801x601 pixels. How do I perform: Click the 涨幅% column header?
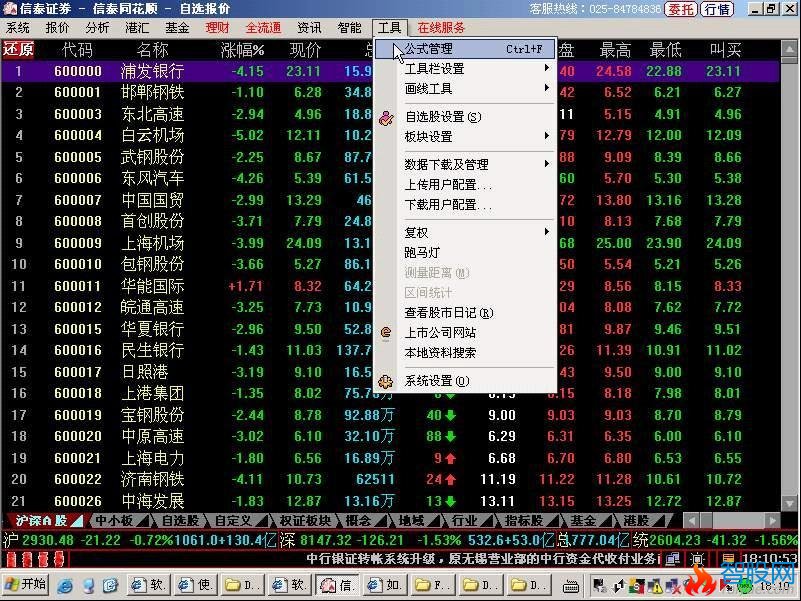coord(242,50)
